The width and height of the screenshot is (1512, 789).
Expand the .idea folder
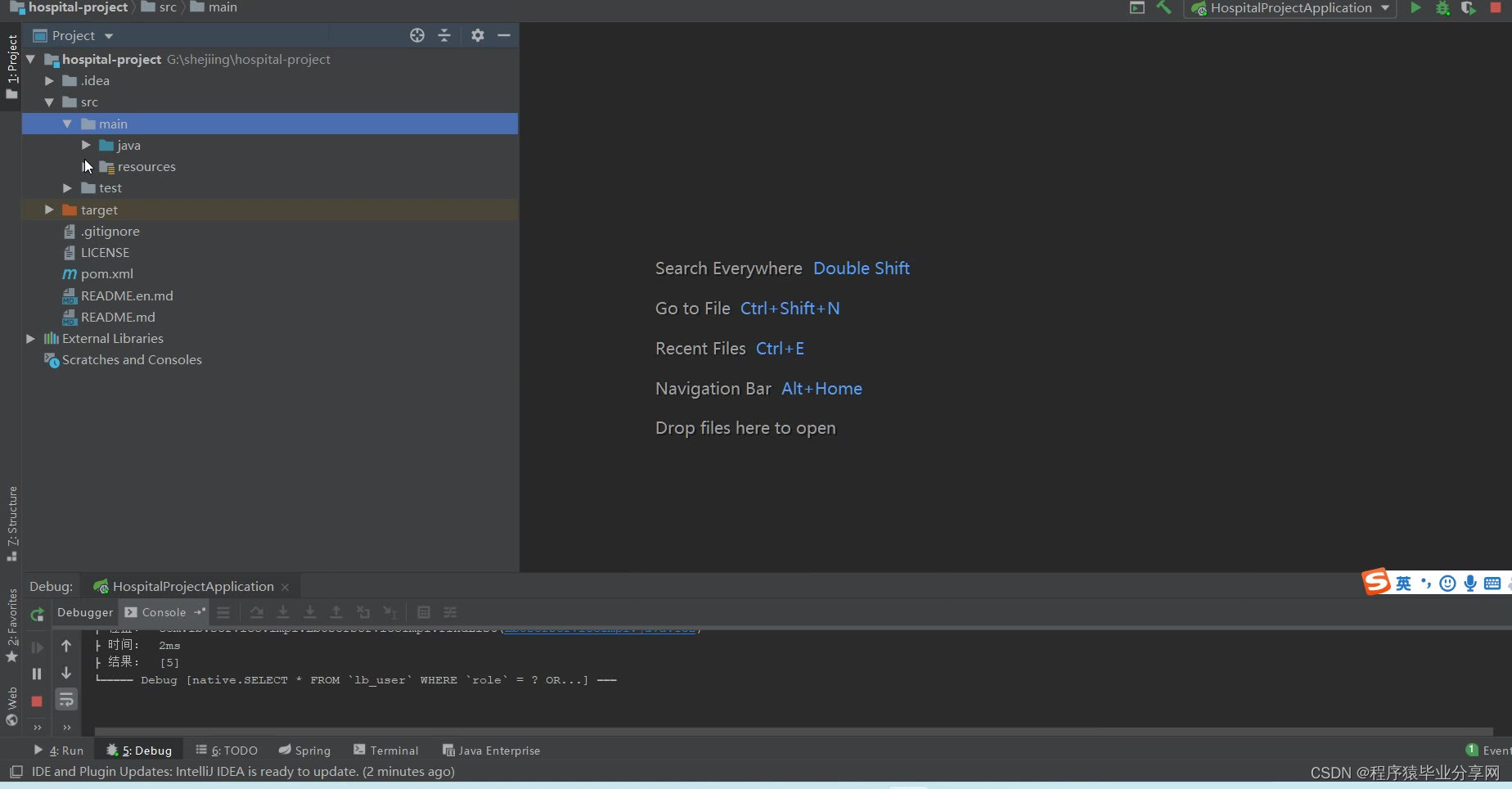tap(49, 80)
